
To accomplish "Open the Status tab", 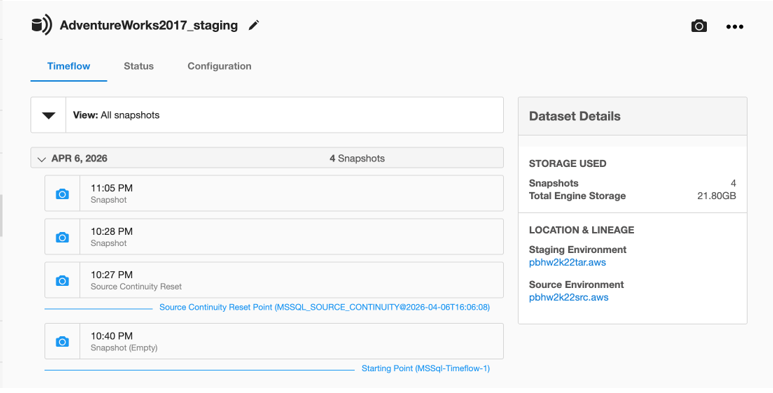I will coord(139,66).
